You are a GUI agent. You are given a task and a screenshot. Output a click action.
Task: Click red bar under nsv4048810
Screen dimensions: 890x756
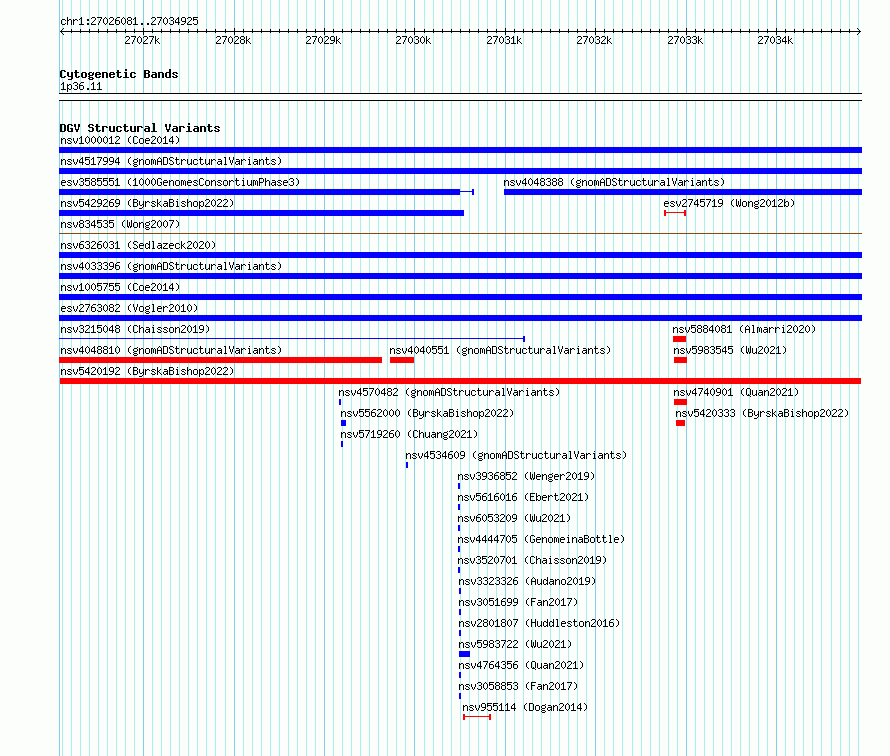click(x=221, y=360)
